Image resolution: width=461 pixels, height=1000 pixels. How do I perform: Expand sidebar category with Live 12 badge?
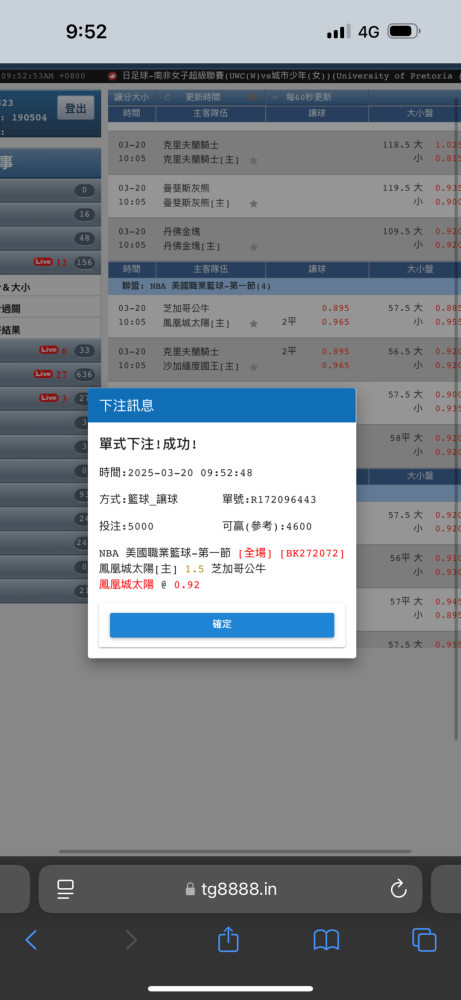(x=50, y=262)
